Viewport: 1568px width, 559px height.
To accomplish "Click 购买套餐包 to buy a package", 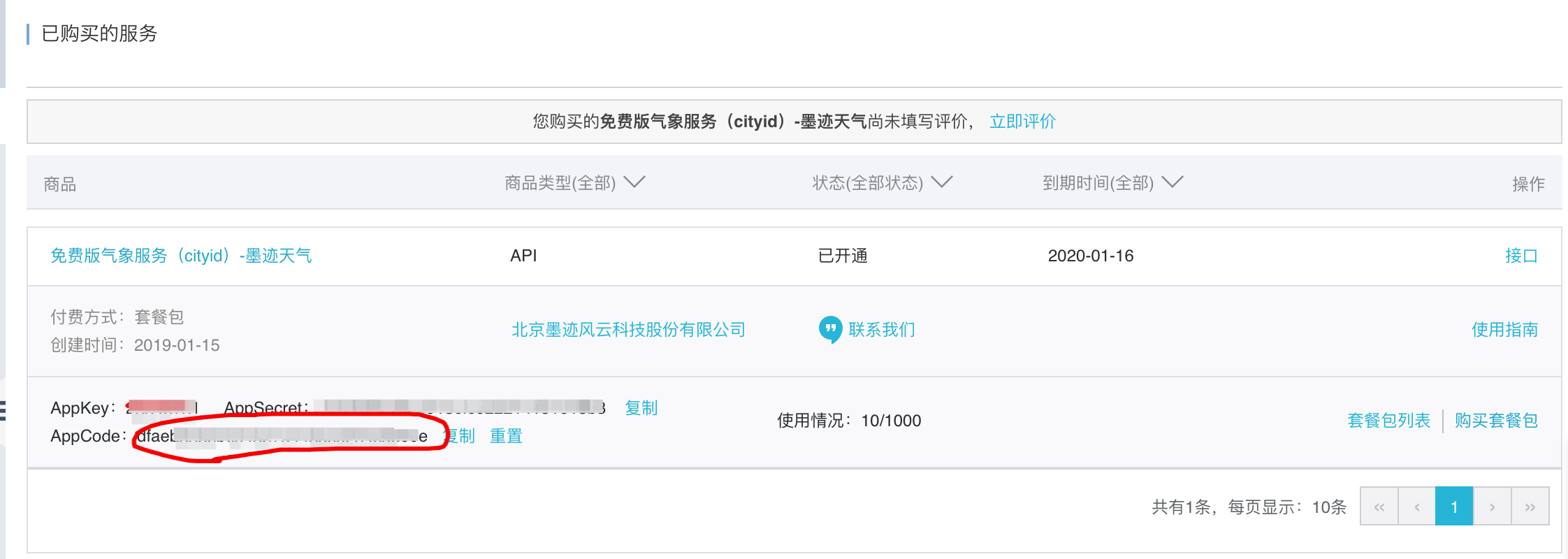I will 1496,421.
